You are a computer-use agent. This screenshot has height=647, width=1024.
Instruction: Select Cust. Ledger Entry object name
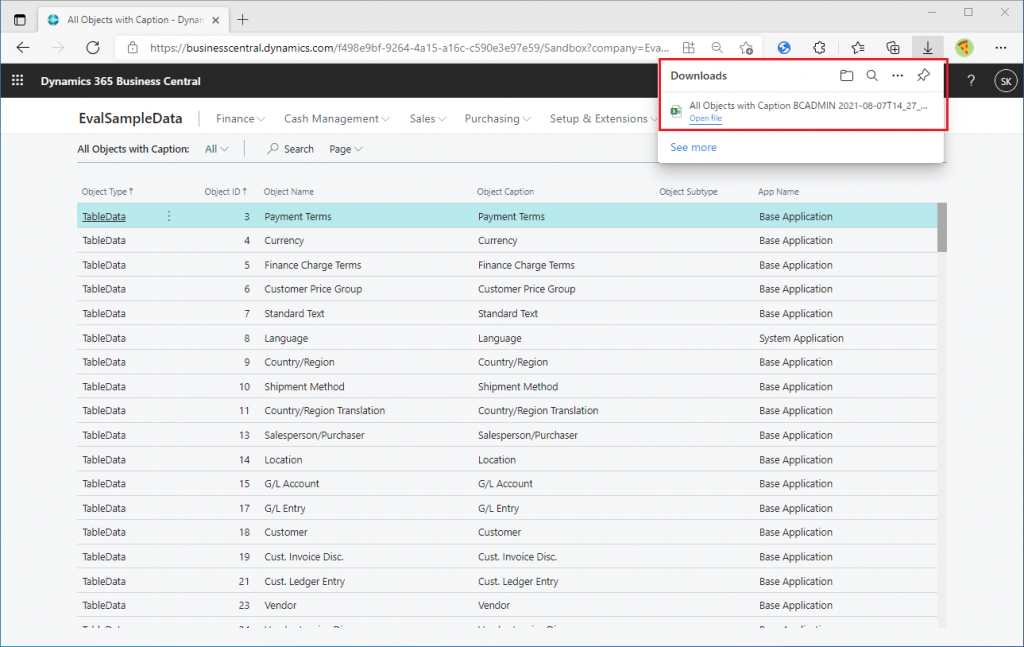[304, 581]
